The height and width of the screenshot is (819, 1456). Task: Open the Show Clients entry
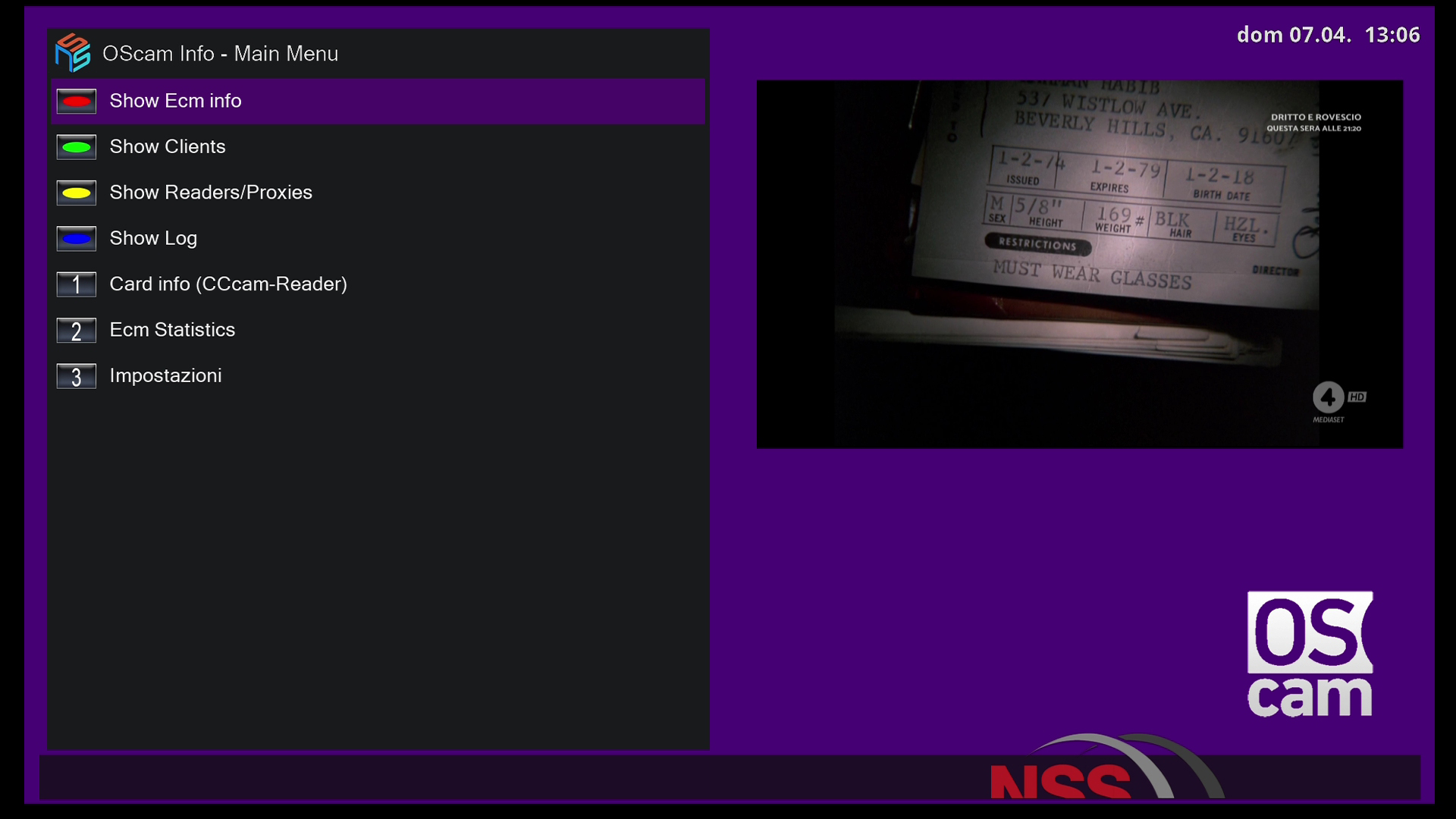pyautogui.click(x=168, y=146)
